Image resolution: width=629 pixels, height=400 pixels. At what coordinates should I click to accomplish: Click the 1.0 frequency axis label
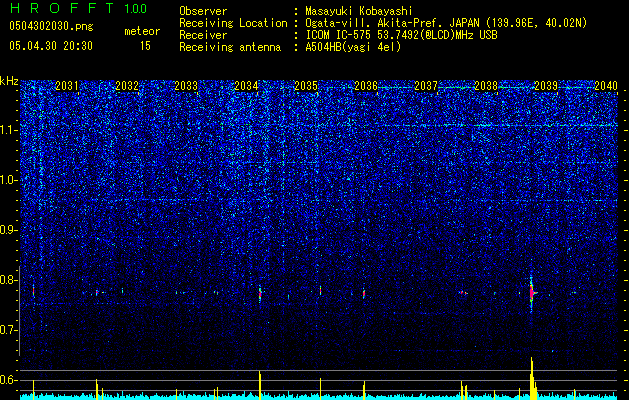pos(8,180)
